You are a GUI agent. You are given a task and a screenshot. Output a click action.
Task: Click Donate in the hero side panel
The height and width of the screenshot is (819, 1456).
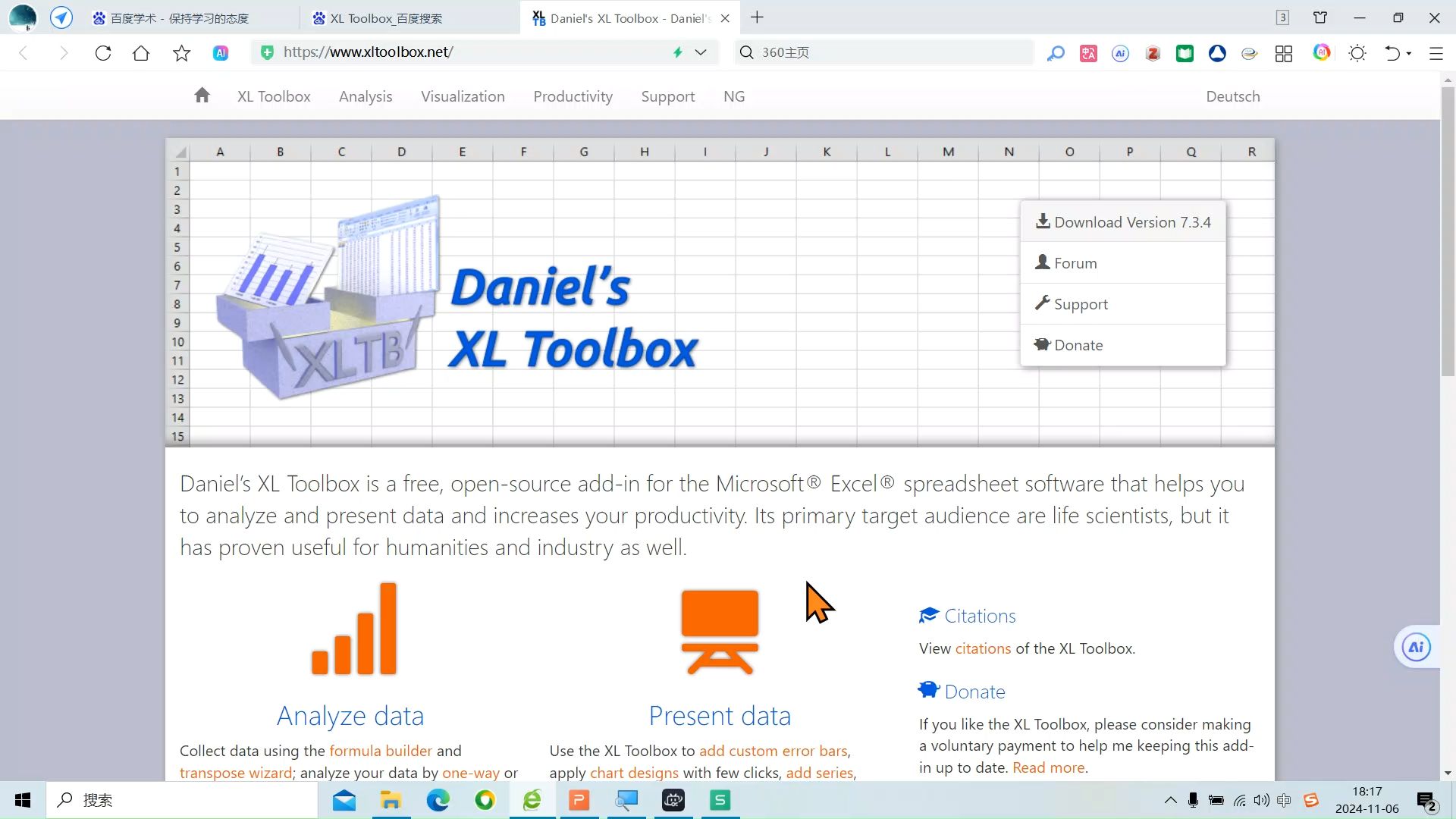[x=1123, y=344]
